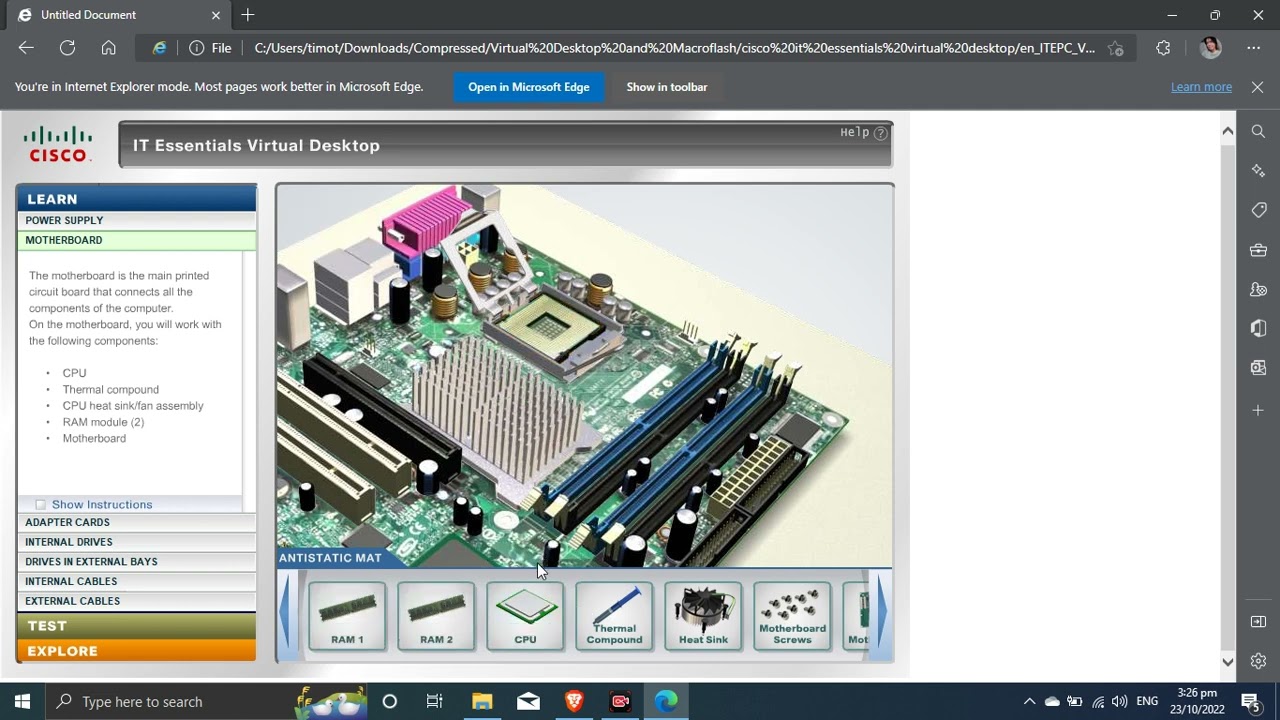Pick the RAM 1 component from the tray
Screen dimensions: 1280x720
[x=347, y=616]
